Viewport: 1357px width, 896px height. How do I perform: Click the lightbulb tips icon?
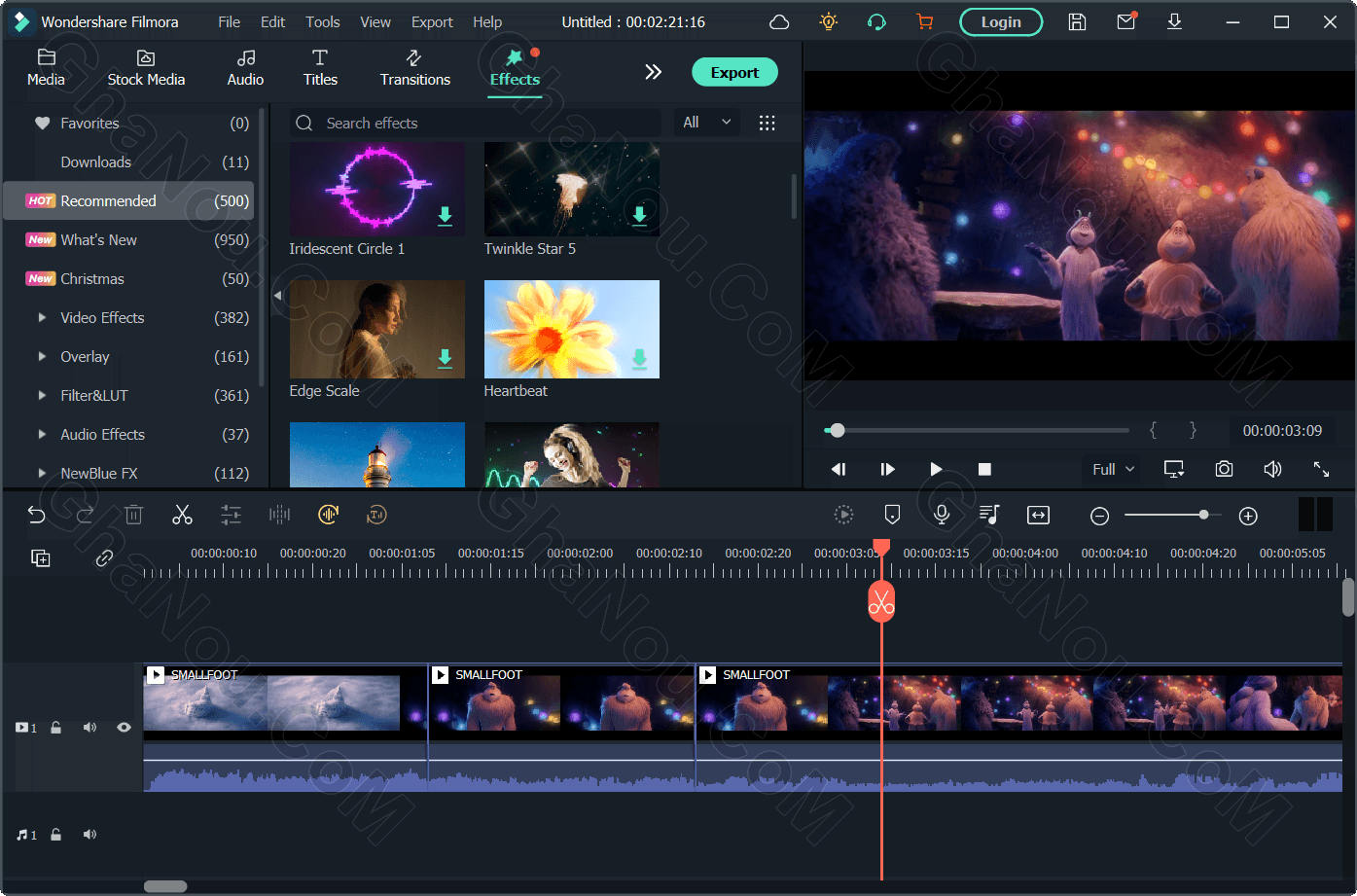click(828, 21)
